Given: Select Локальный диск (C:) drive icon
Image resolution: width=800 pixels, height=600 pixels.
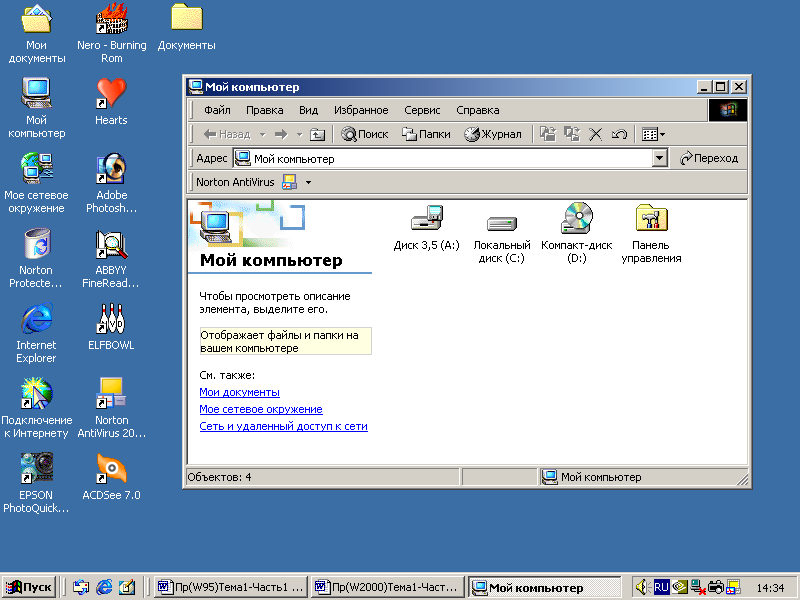Looking at the screenshot, I should pyautogui.click(x=502, y=223).
